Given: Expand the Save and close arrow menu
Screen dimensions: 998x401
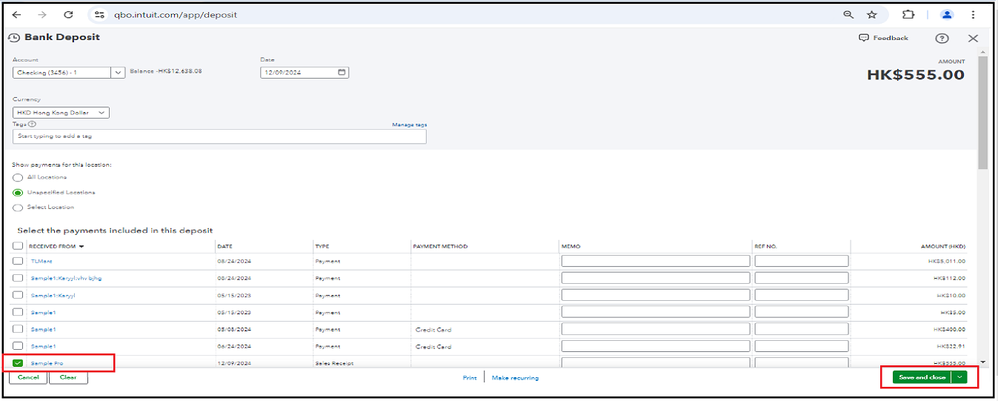Looking at the screenshot, I should click(959, 377).
